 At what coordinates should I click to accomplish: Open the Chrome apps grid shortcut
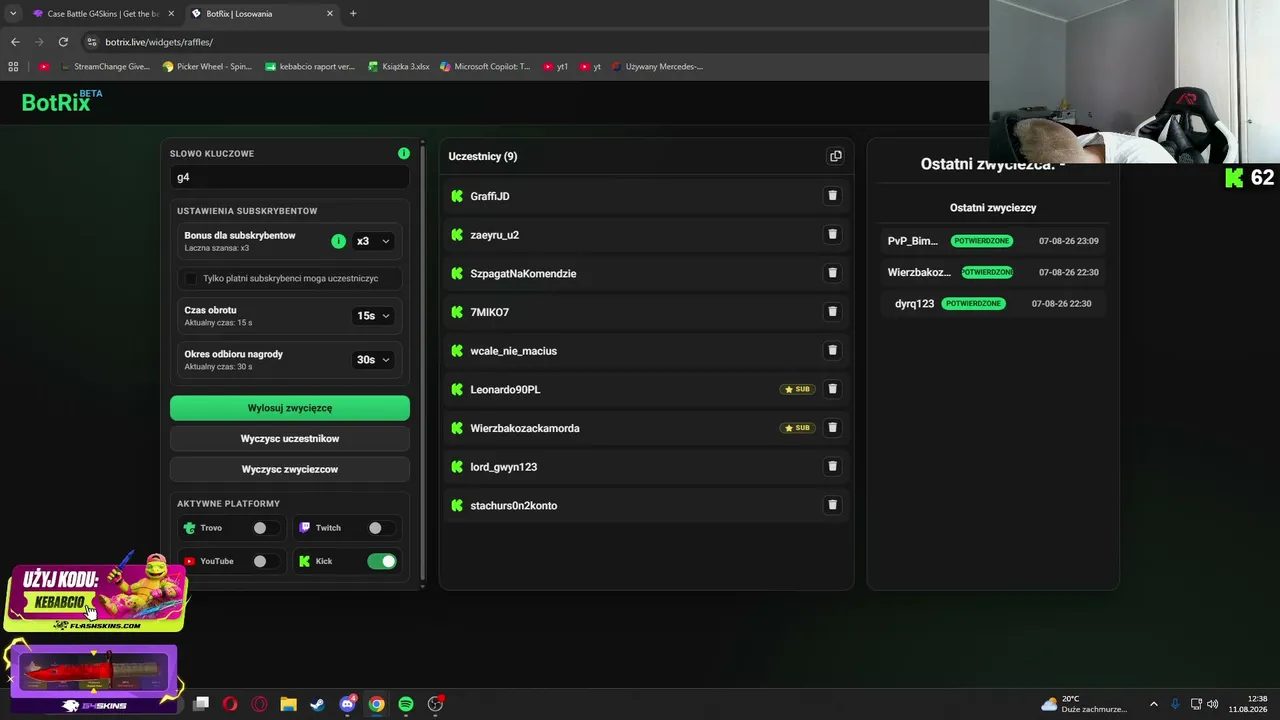pyautogui.click(x=13, y=67)
